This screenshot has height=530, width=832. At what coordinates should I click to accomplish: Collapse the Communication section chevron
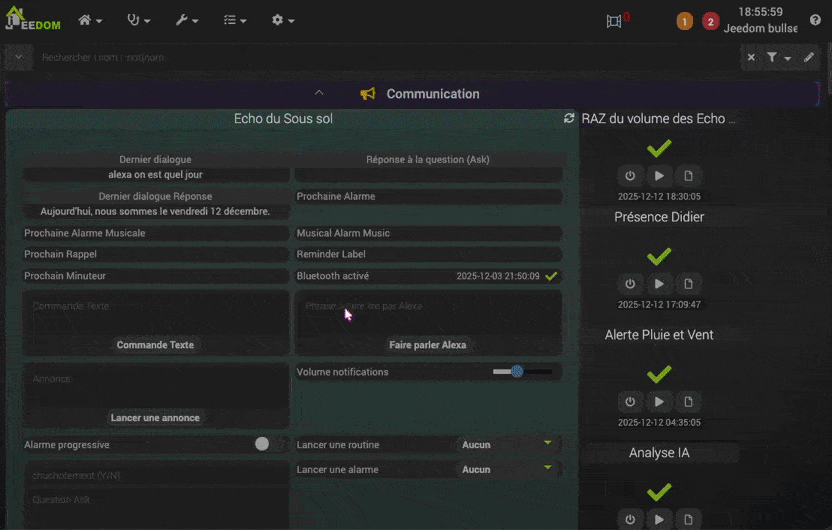319,93
